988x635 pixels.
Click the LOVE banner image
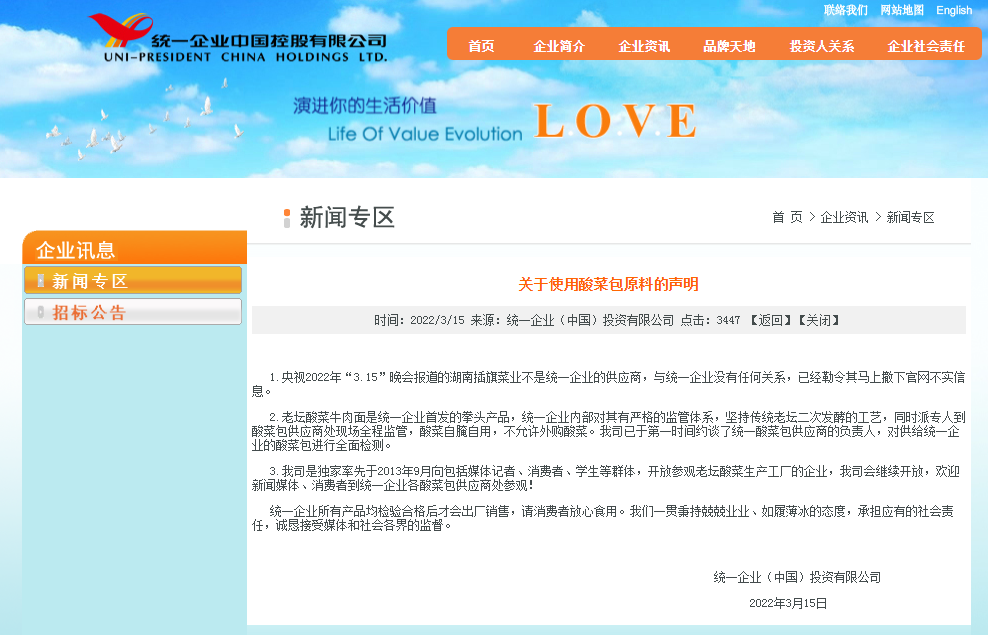(616, 122)
